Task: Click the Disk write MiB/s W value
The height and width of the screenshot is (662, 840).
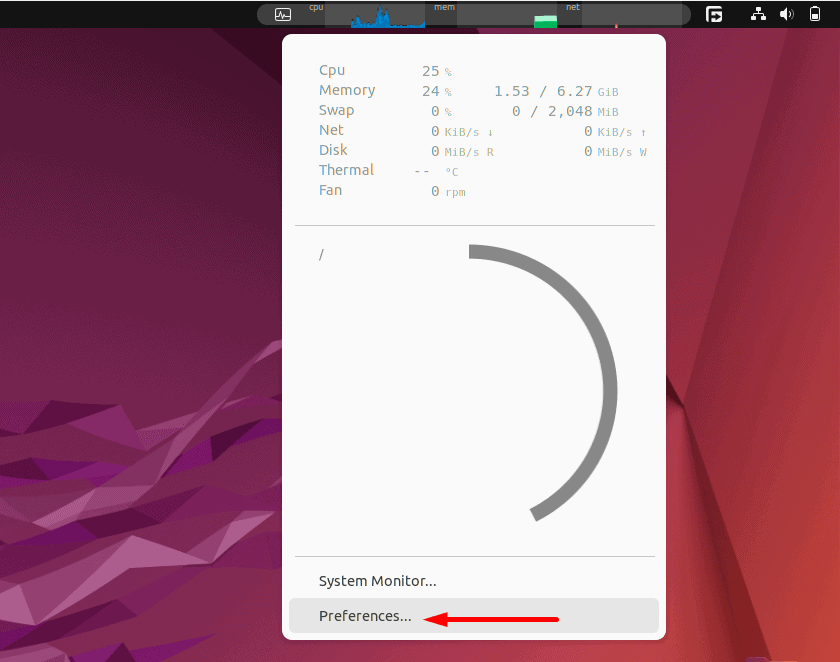Action: point(615,152)
